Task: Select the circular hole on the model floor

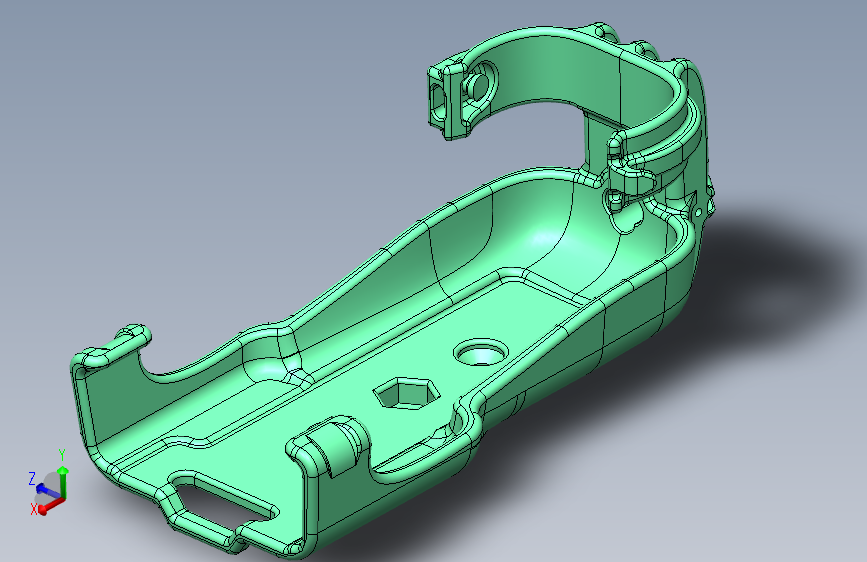Action: pyautogui.click(x=481, y=352)
